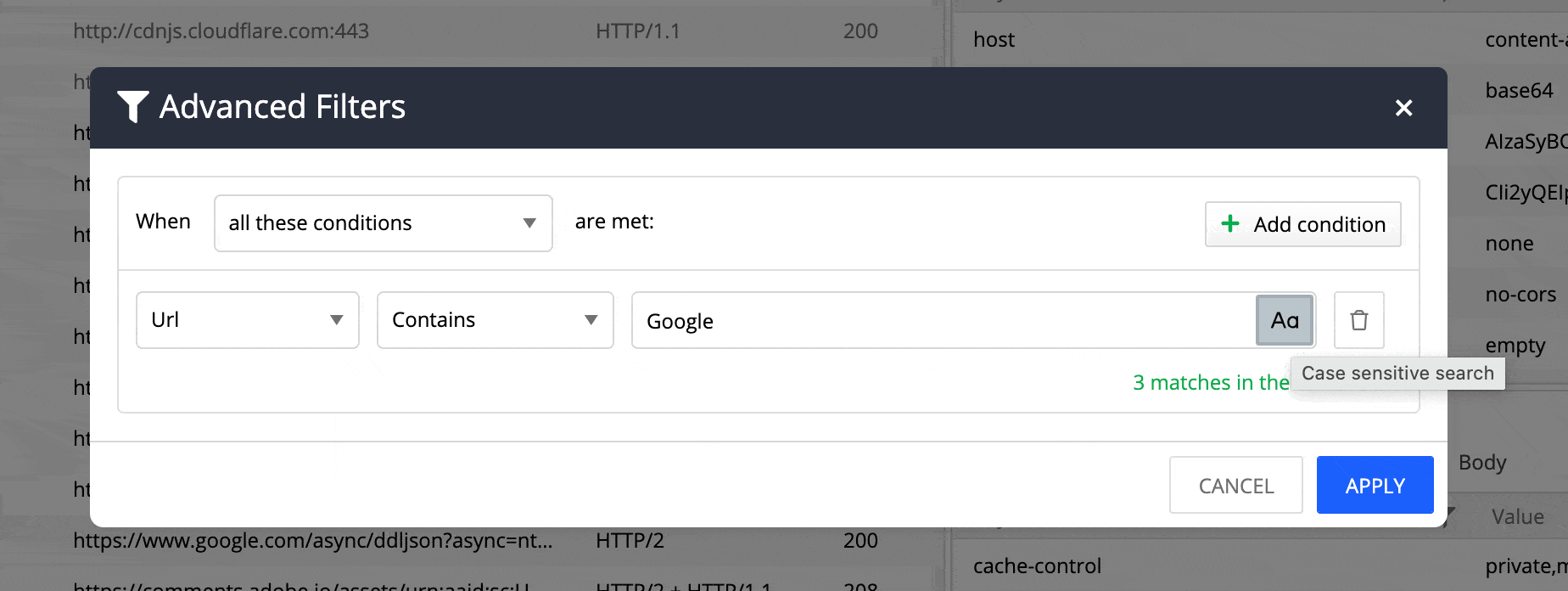Click into the Google filter value field
Image resolution: width=1568 pixels, height=591 pixels.
coord(944,320)
